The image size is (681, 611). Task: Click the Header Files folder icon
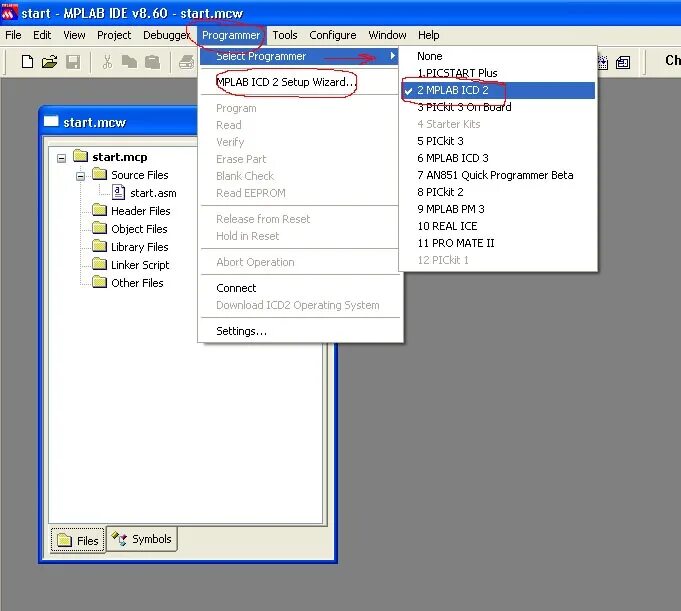pyautogui.click(x=99, y=210)
